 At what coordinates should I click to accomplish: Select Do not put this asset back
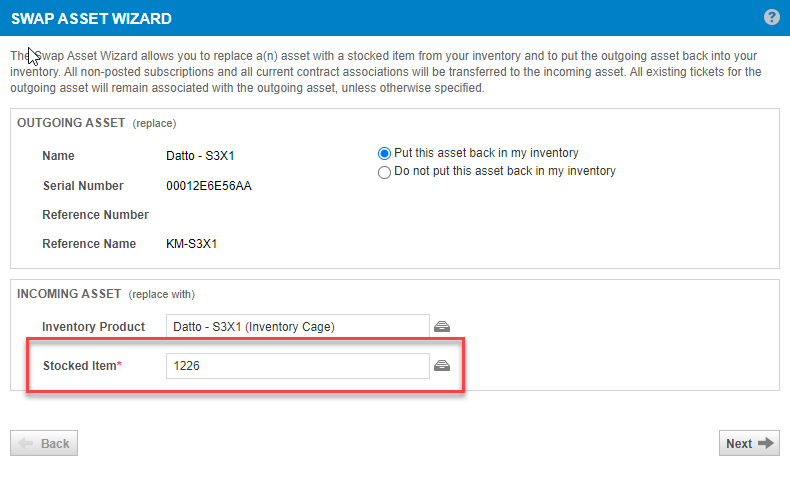(x=384, y=172)
